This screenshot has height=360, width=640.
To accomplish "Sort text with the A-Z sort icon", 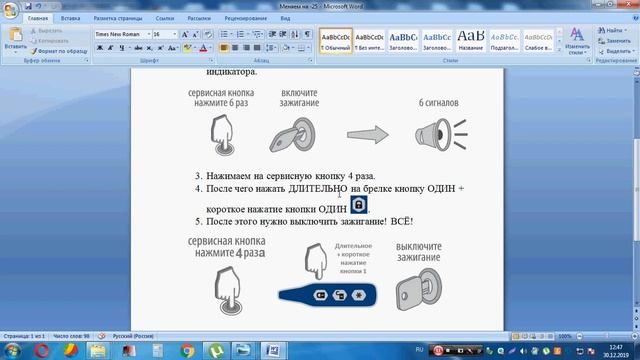I will 295,34.
